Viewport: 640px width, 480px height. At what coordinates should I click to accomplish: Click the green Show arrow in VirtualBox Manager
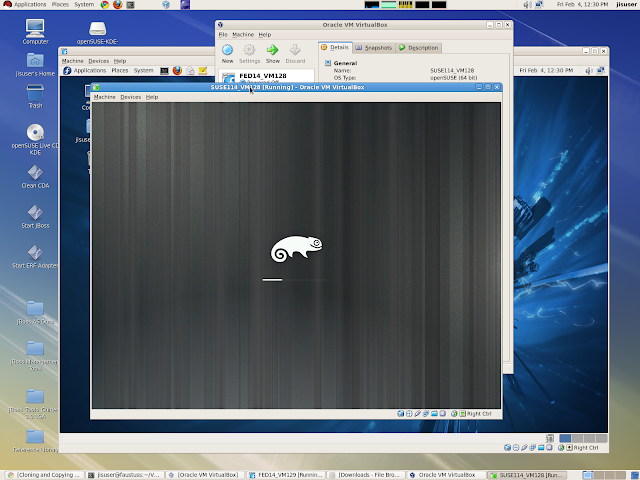click(272, 50)
